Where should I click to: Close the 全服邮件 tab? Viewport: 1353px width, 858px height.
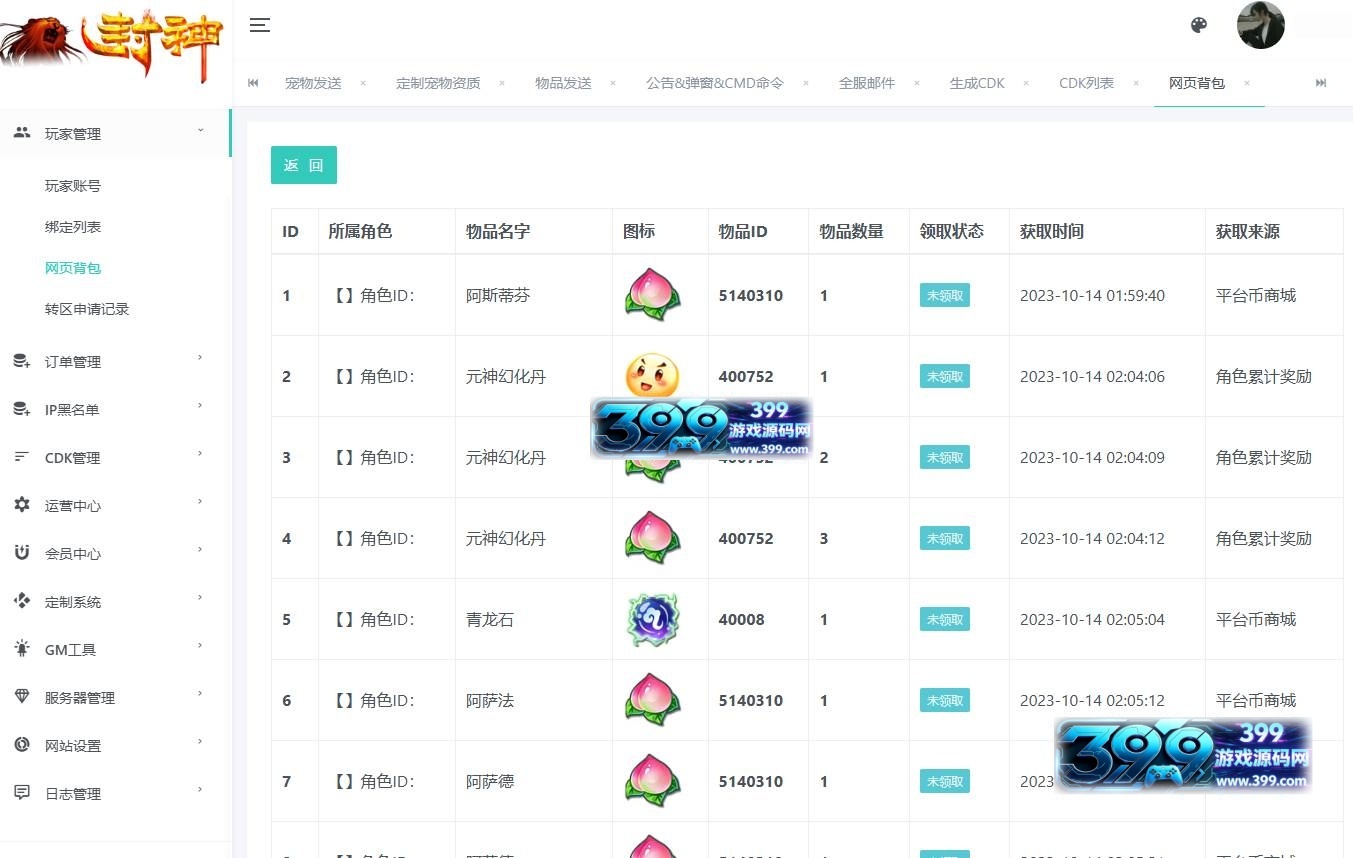point(916,83)
